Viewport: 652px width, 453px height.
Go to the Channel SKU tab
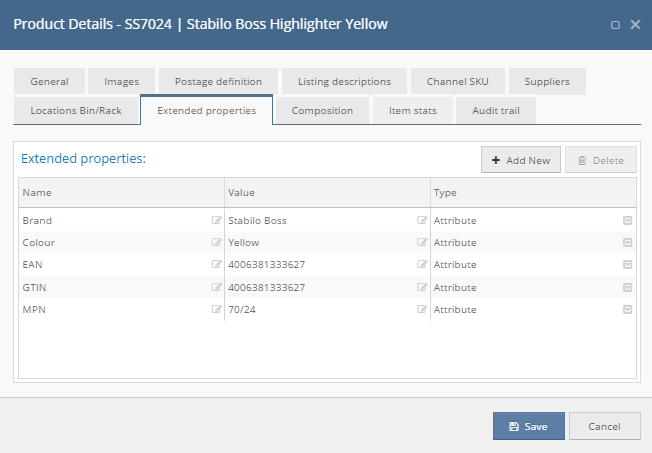[x=457, y=82]
